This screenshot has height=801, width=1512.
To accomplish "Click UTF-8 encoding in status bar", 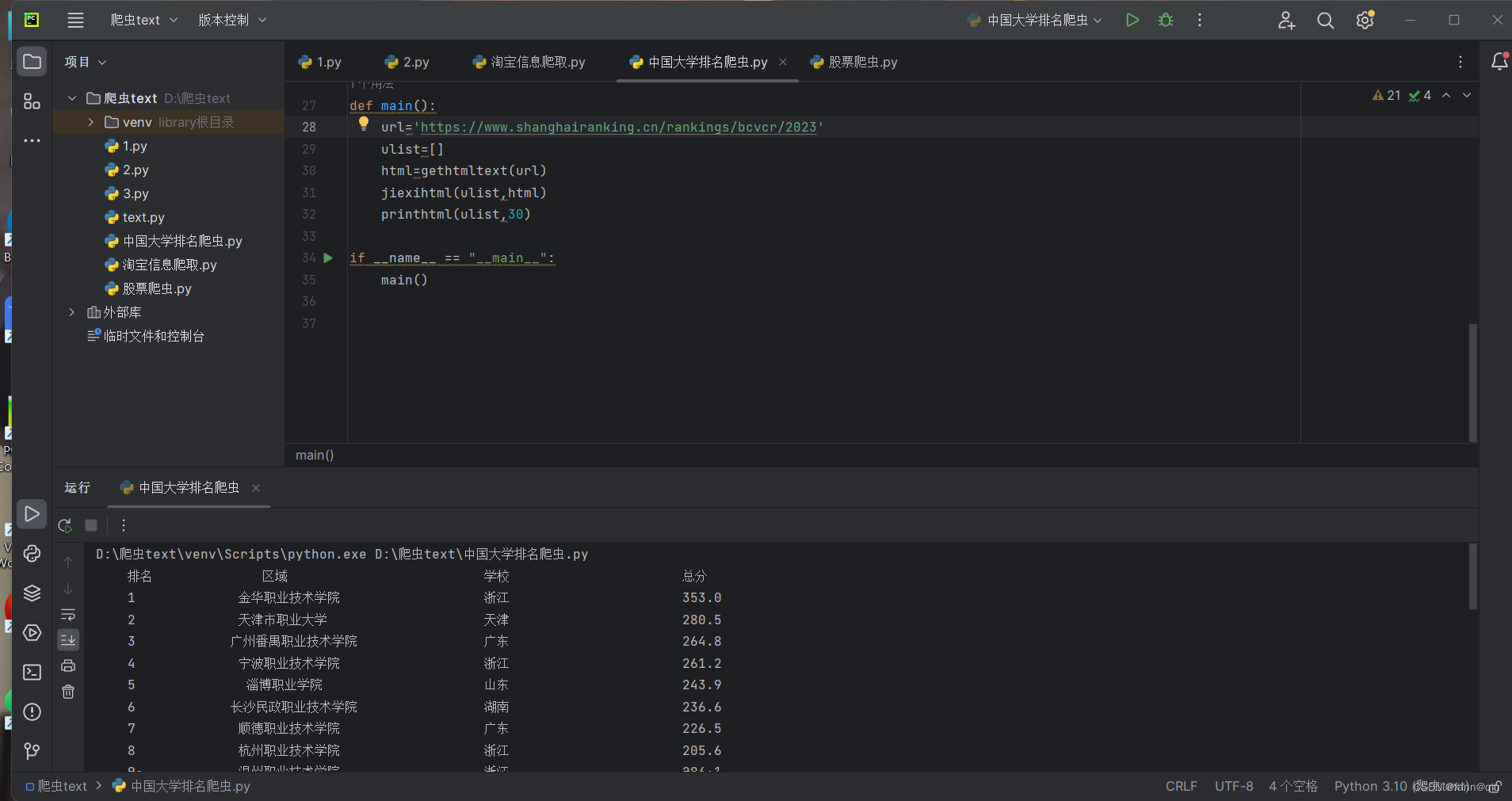I will point(1234,786).
